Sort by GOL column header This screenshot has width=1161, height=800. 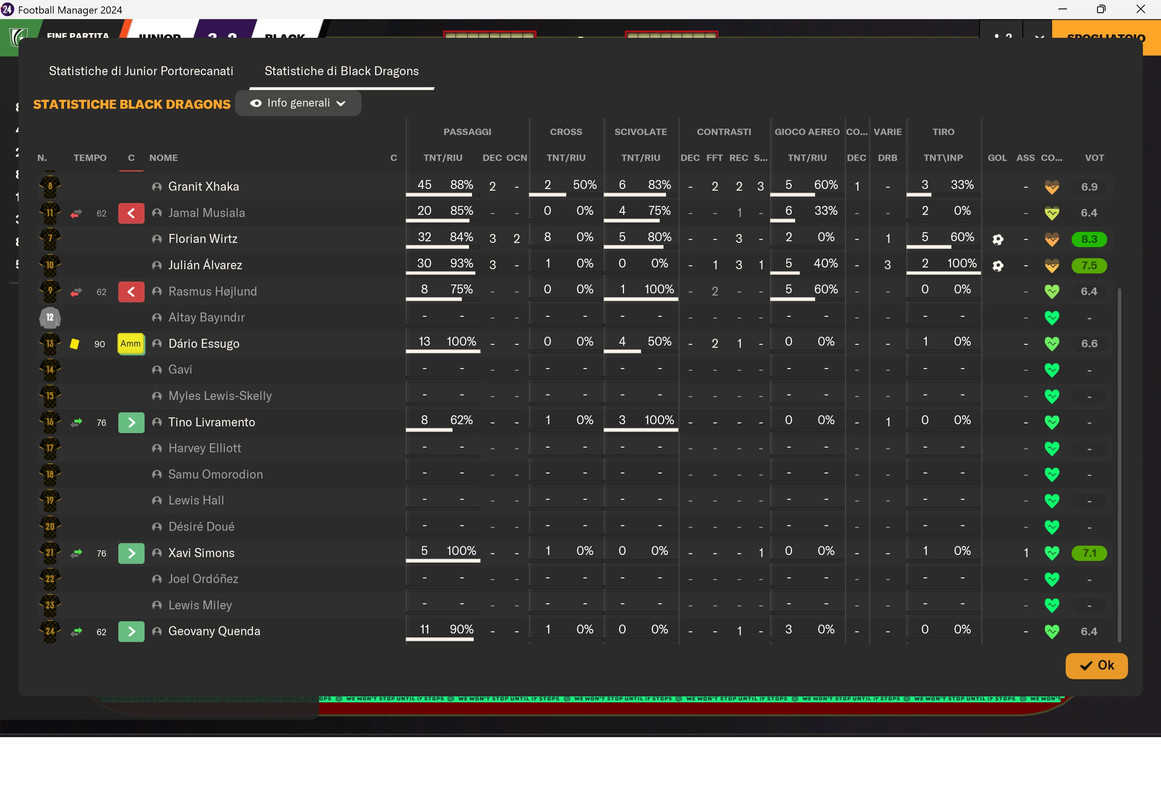[x=997, y=158]
